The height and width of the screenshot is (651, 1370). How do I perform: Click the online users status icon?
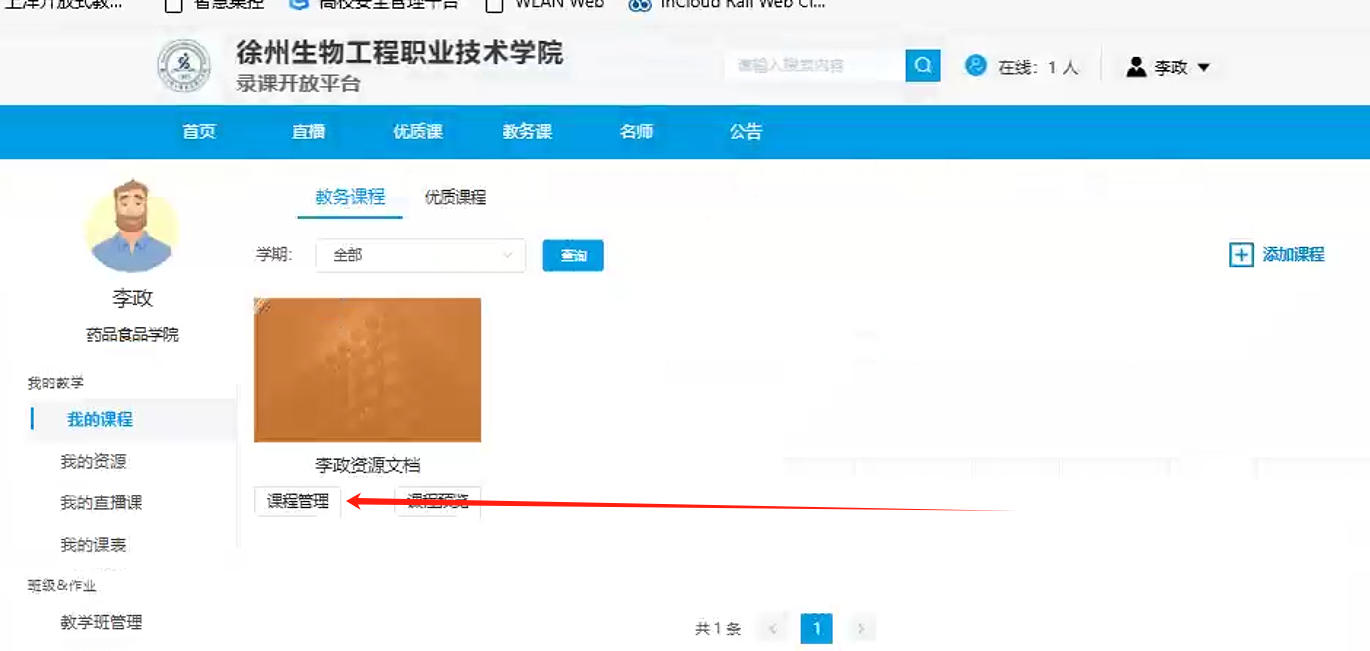975,66
